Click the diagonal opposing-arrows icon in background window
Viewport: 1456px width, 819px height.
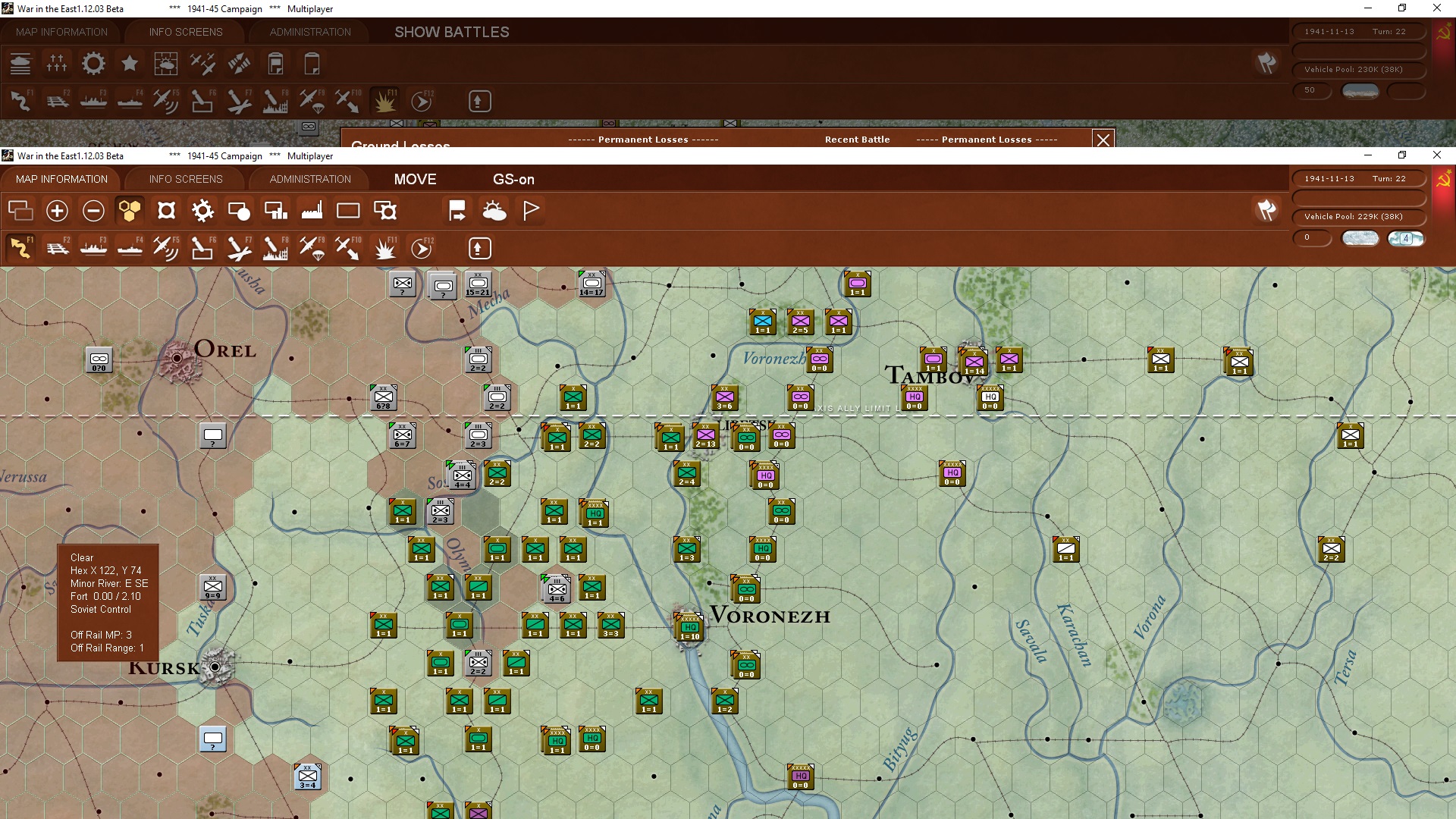pos(239,64)
